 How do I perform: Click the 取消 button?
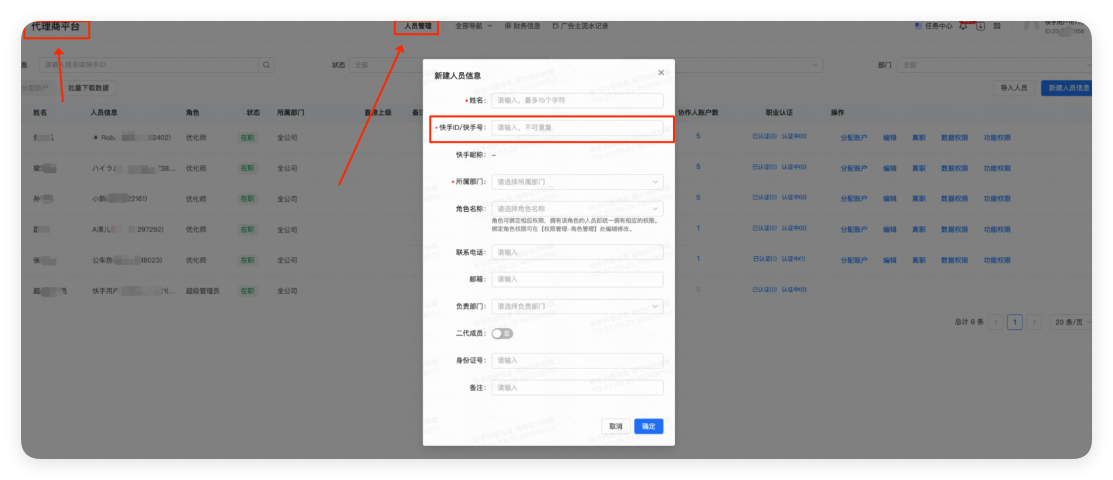(x=615, y=426)
